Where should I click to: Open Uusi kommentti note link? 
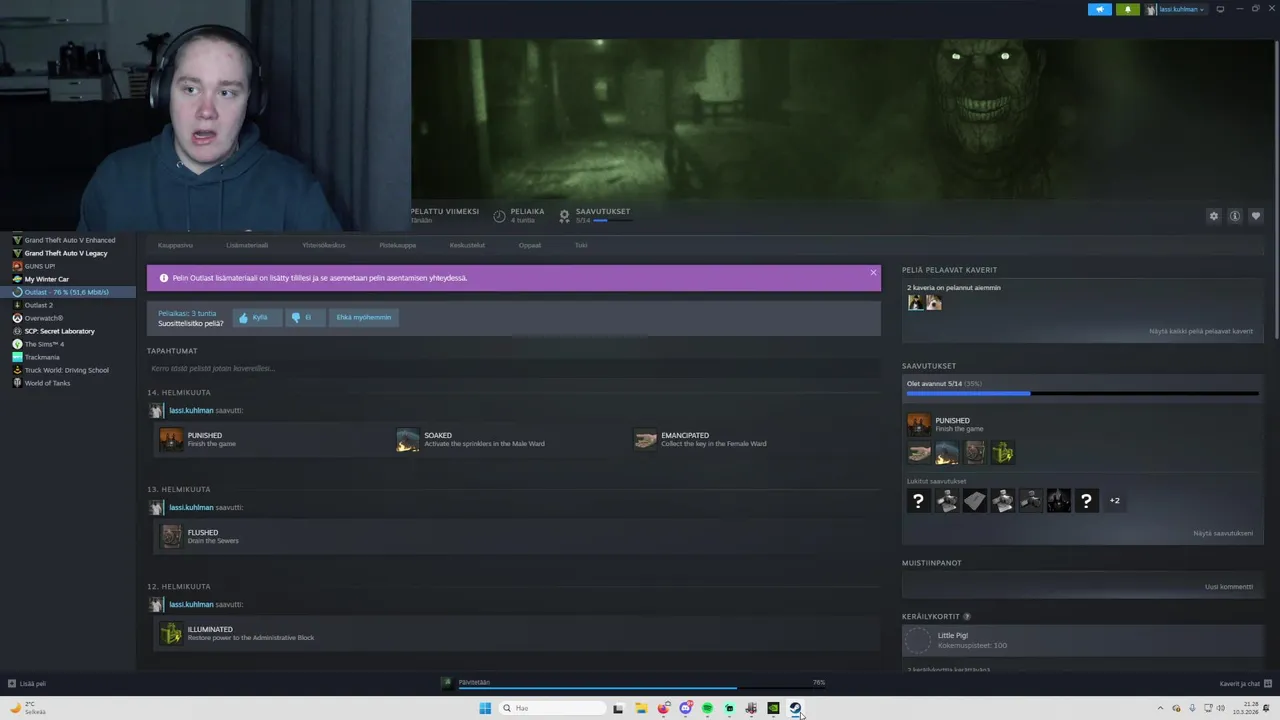(x=1228, y=587)
